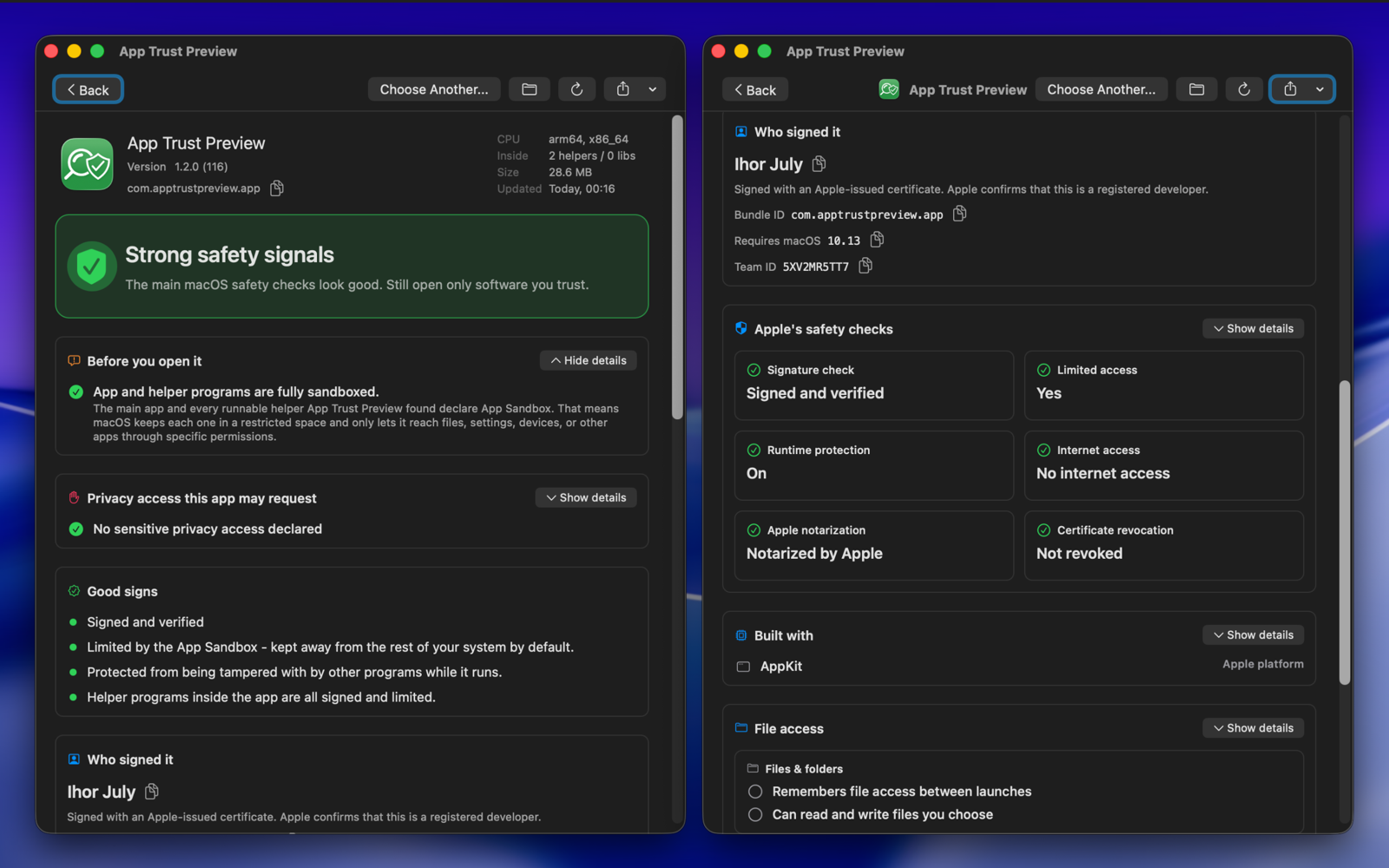Refresh analysis in left window

click(576, 89)
